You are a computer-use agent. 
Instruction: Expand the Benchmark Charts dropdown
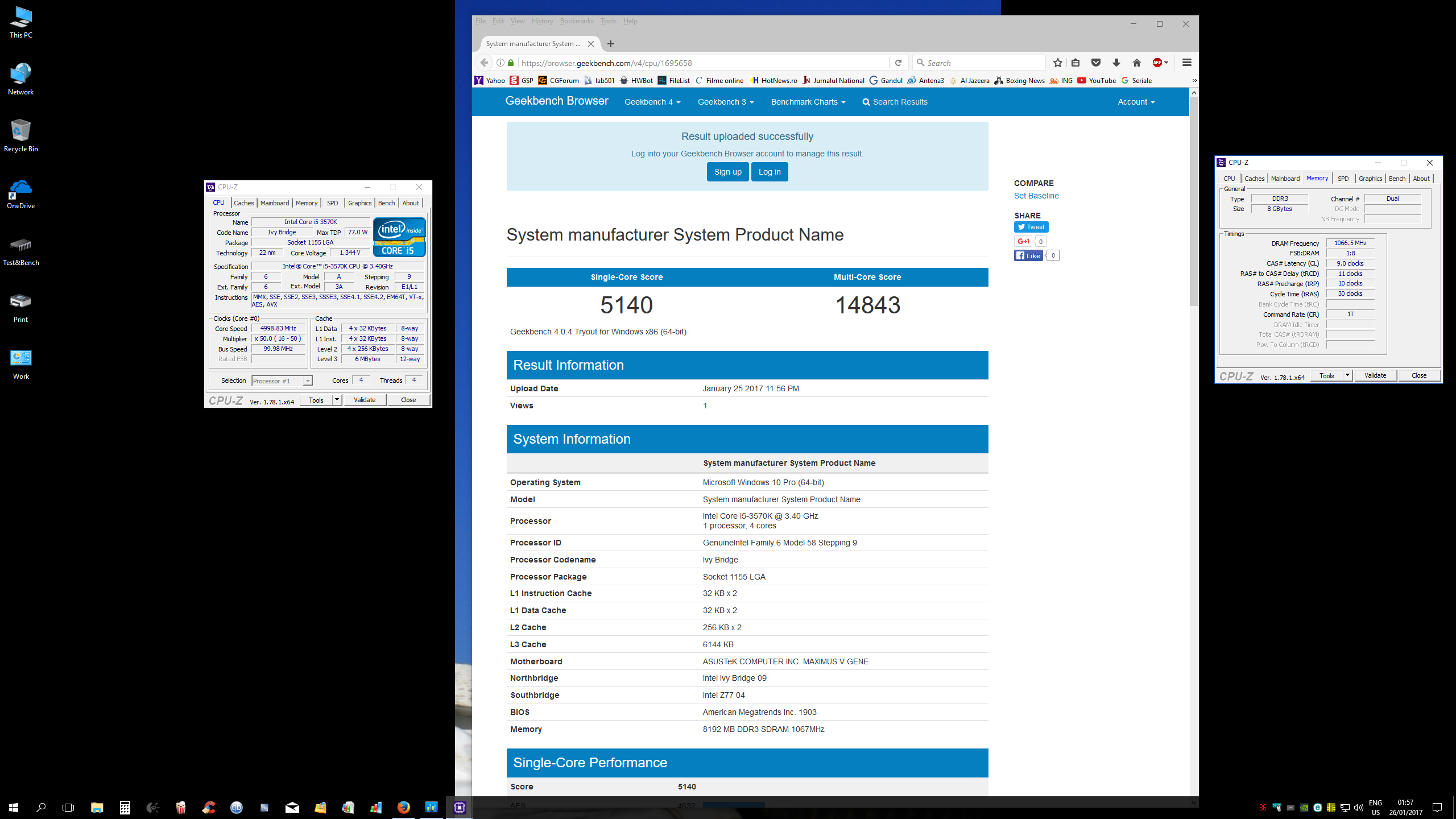[x=808, y=102]
